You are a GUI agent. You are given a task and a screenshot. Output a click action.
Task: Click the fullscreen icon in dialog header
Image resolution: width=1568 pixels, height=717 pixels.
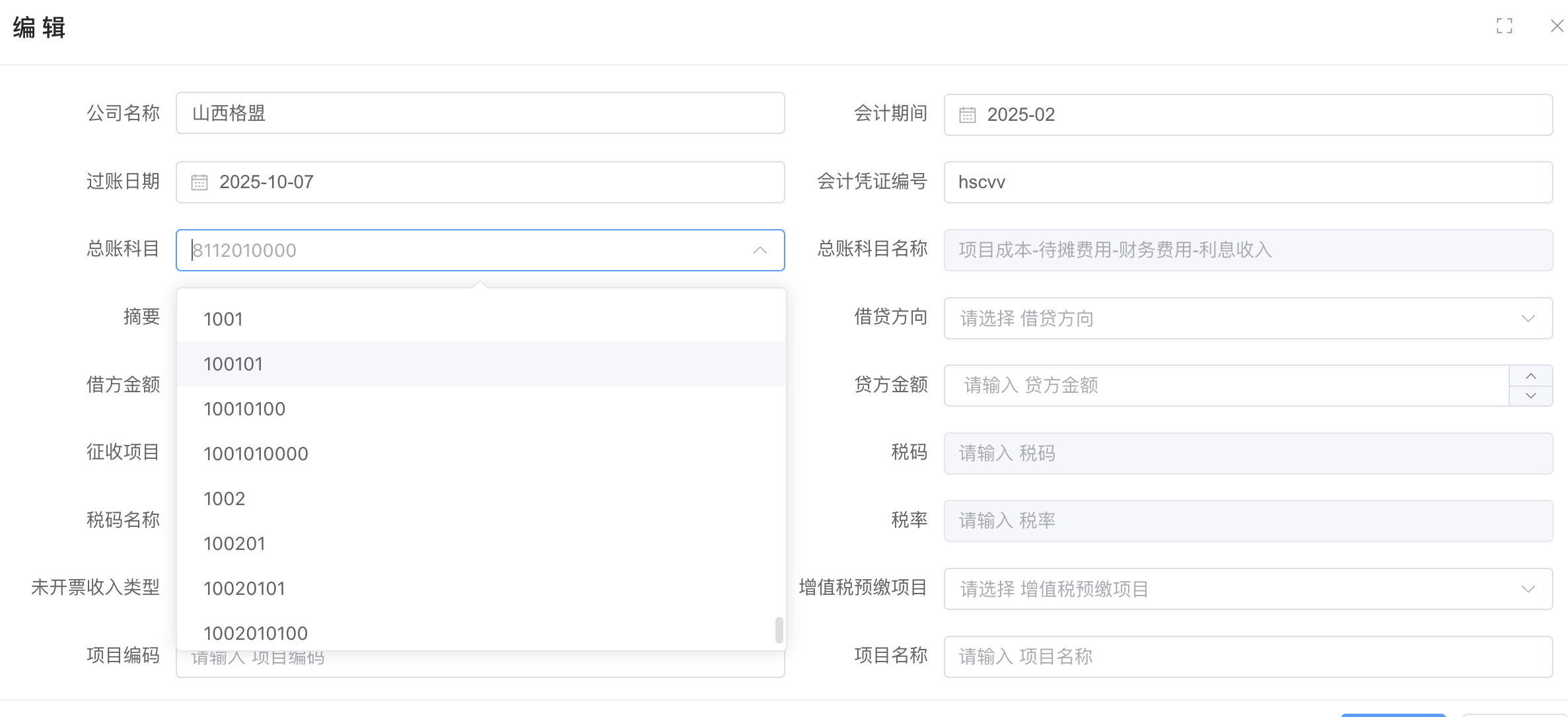tap(1504, 26)
